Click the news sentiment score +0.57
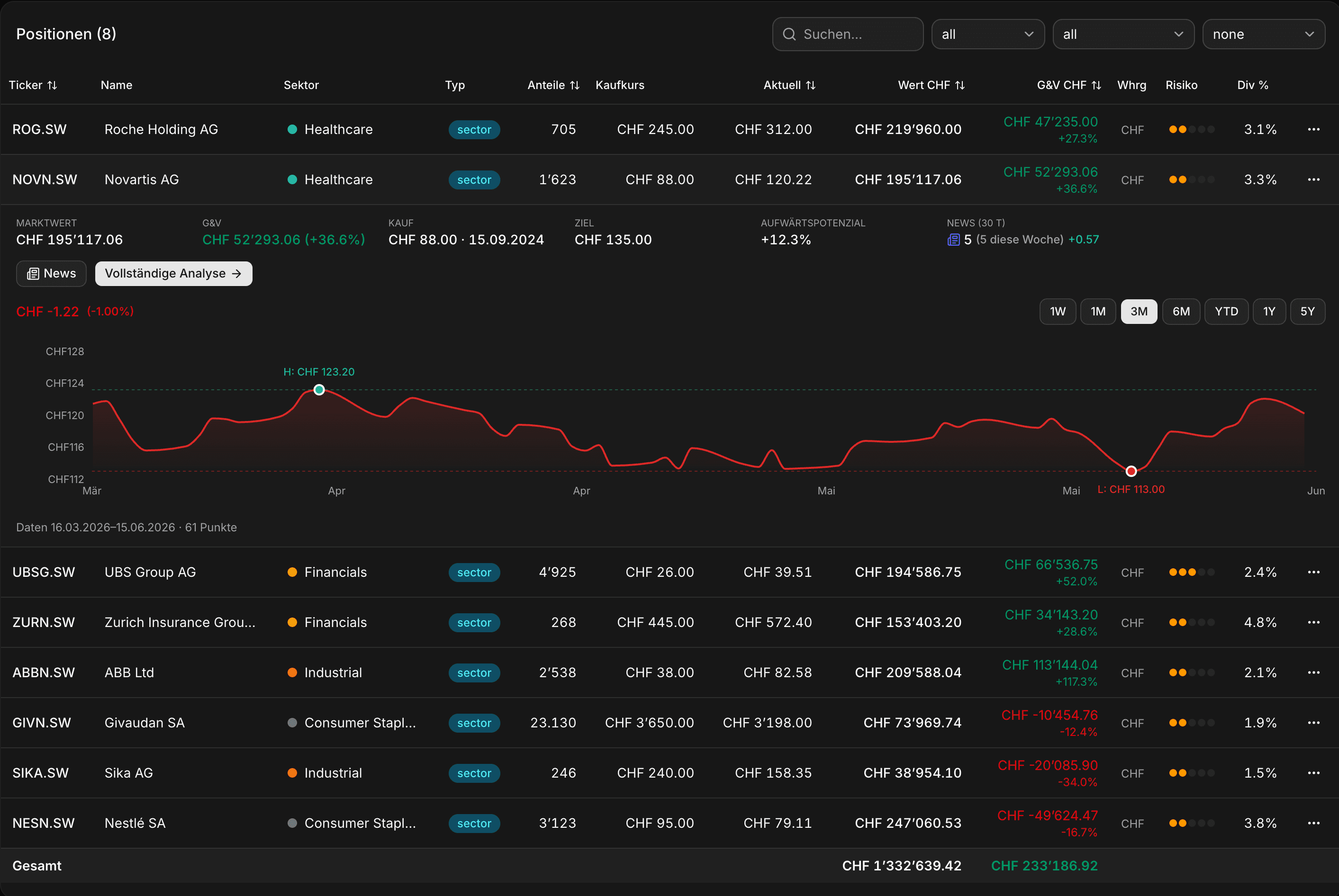The height and width of the screenshot is (896, 1339). 1084,240
